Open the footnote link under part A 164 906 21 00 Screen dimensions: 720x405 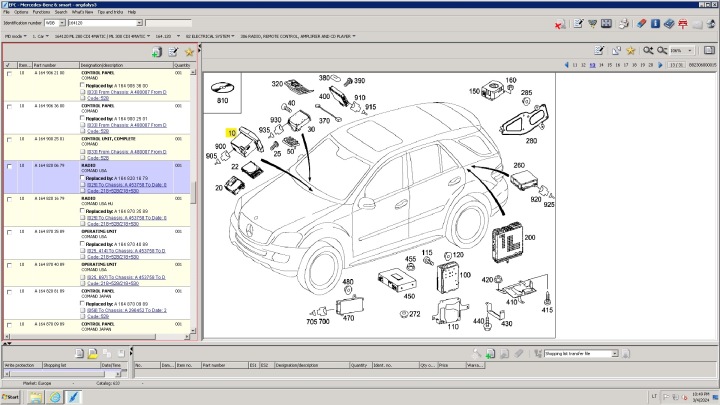click(127, 92)
